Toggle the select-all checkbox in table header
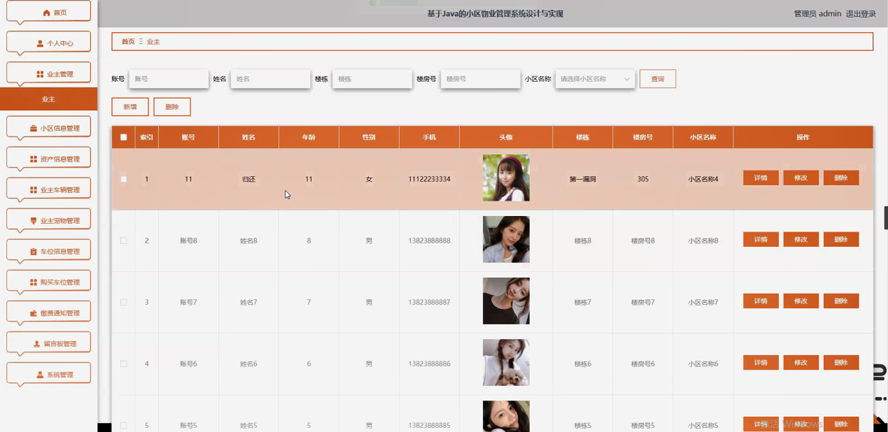 point(123,137)
